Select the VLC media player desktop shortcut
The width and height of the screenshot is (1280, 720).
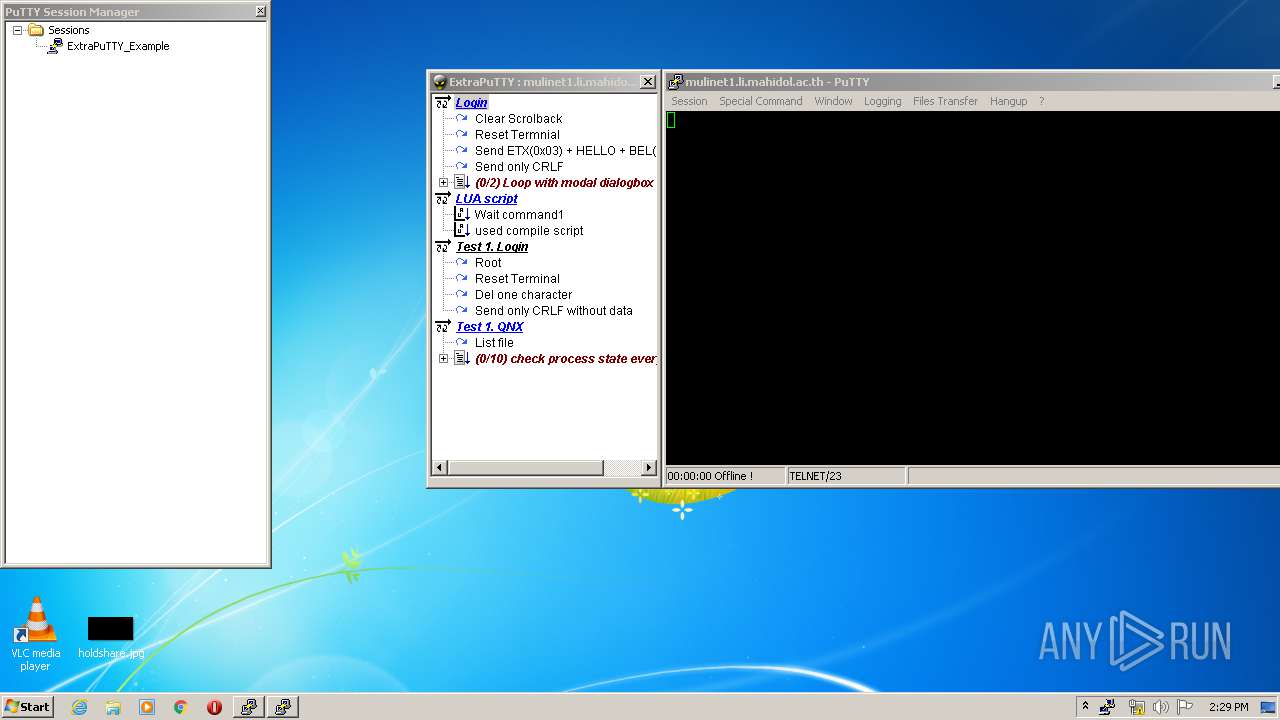[x=35, y=634]
